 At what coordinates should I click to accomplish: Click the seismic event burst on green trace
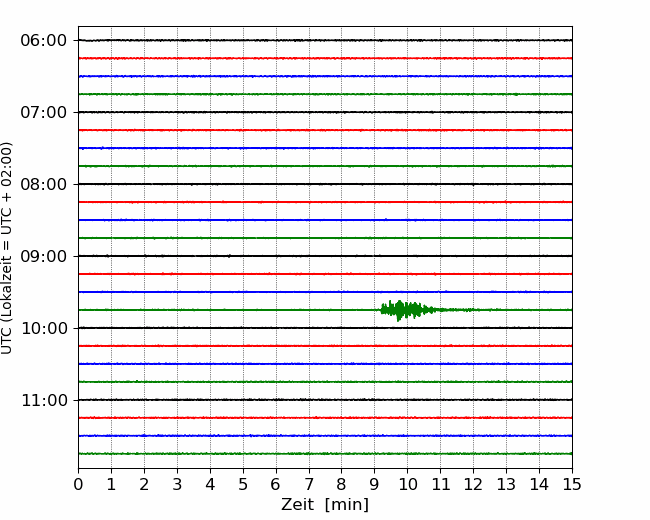412,310
